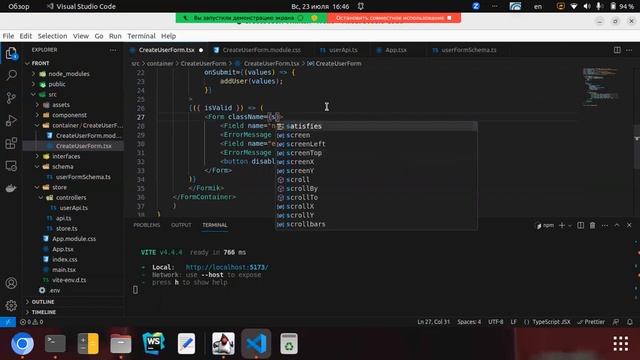Open Remote Explorer in activity bar
Viewport: 640px width, 360px height.
11,166
